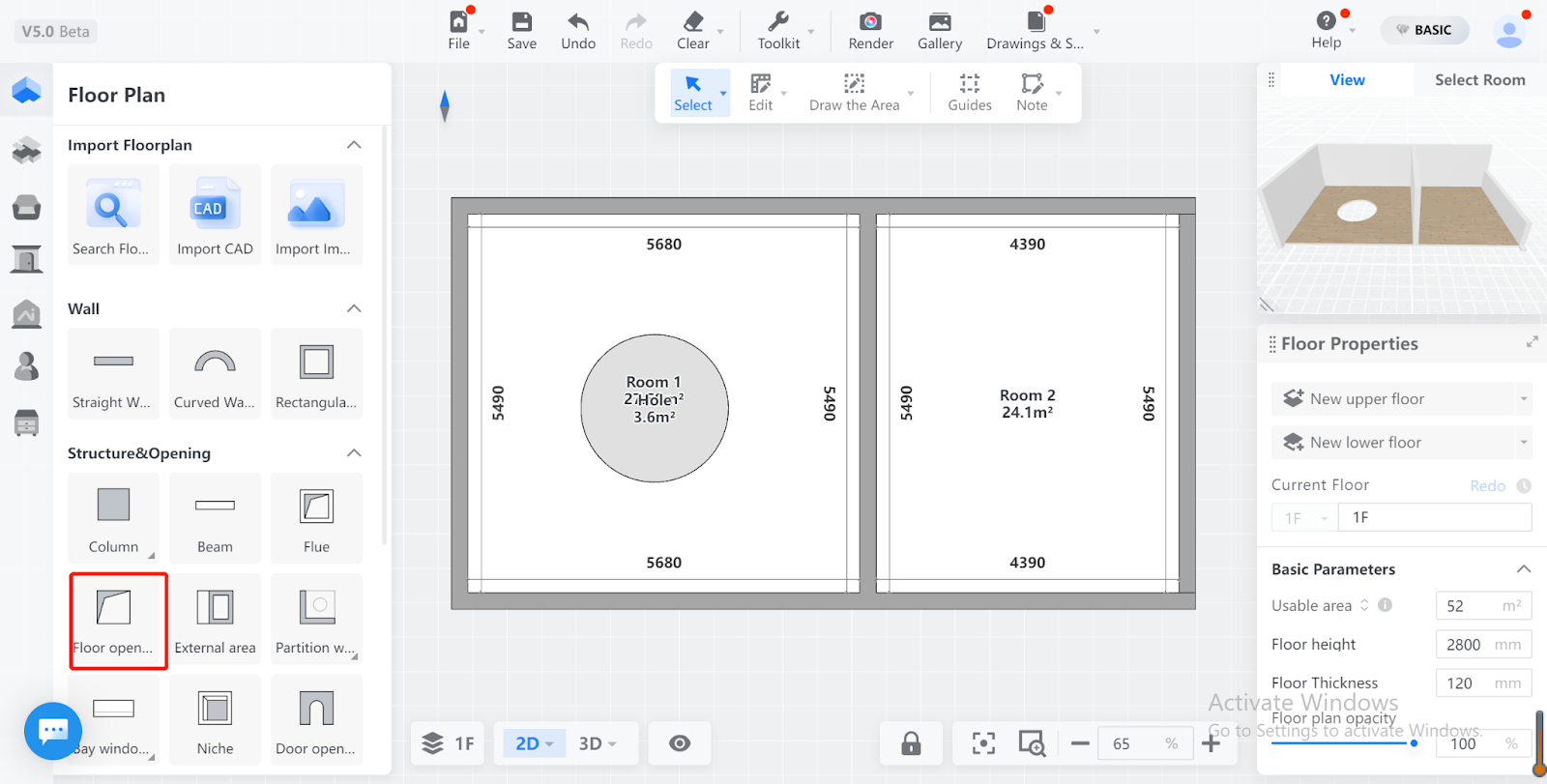Click the Floor plan opacity slider
1547x784 pixels.
point(1344,743)
